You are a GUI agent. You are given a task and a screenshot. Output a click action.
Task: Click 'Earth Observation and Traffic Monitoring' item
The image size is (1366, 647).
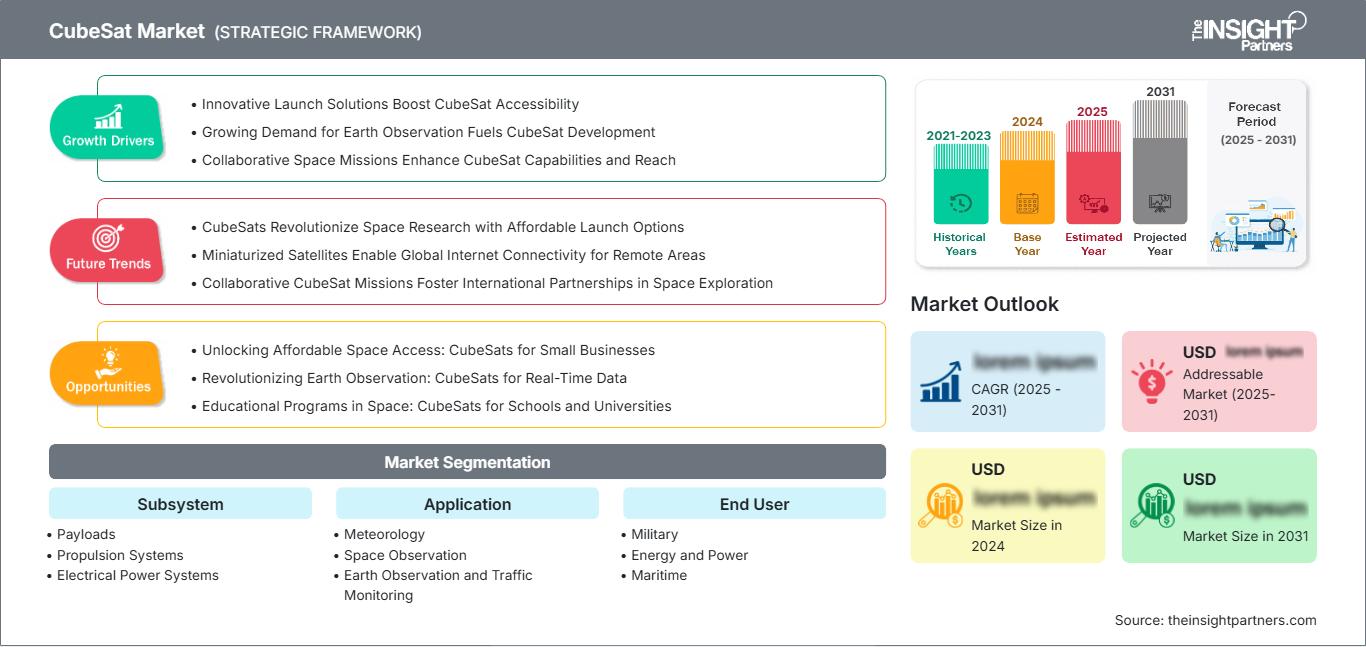pyautogui.click(x=438, y=585)
